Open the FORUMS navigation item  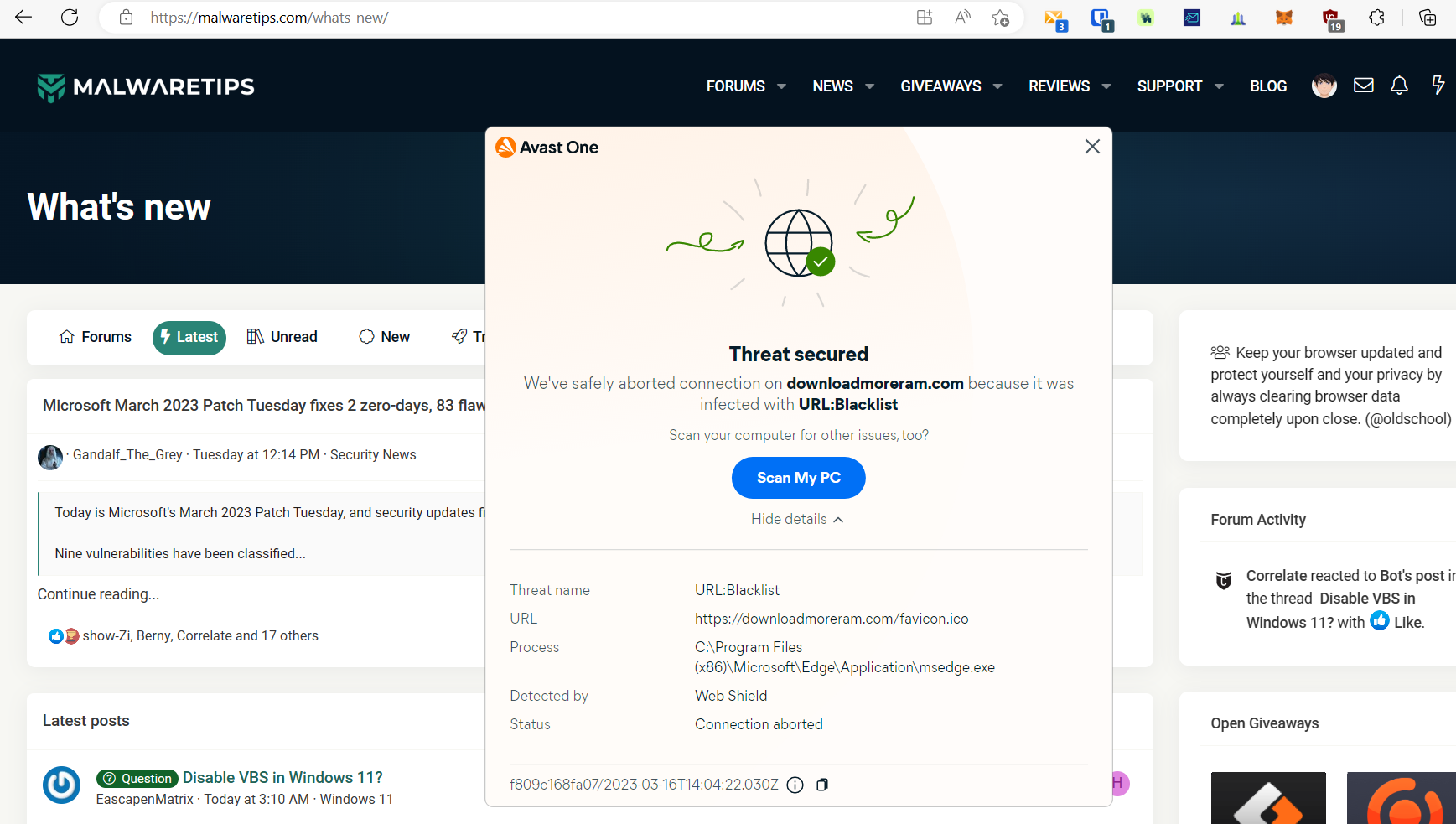click(x=736, y=86)
